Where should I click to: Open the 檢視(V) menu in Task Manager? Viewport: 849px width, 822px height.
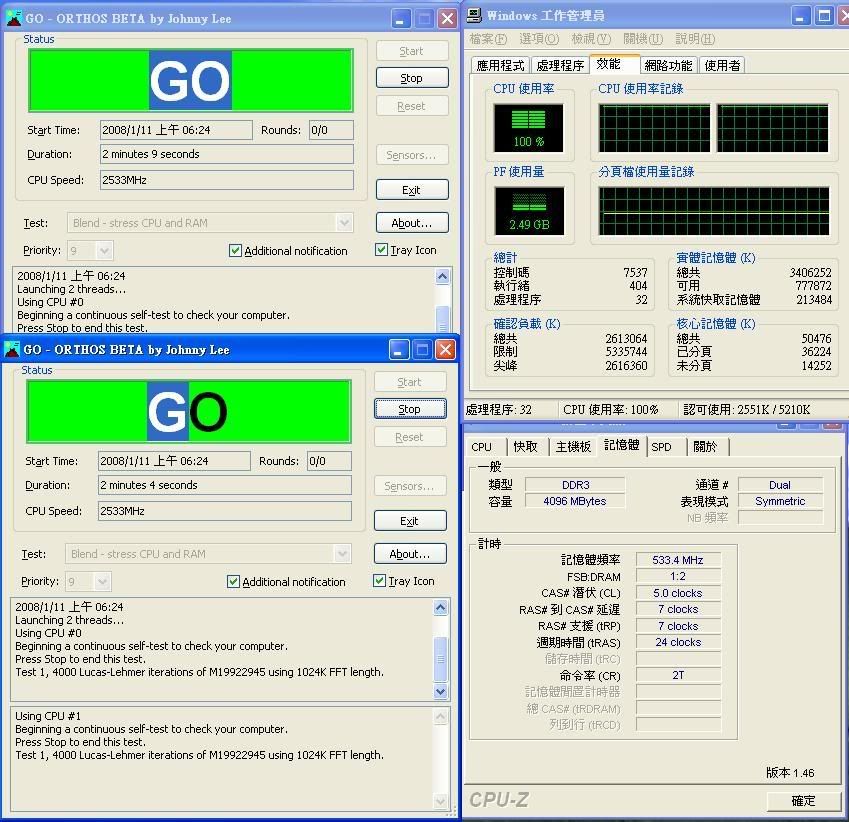tap(591, 39)
